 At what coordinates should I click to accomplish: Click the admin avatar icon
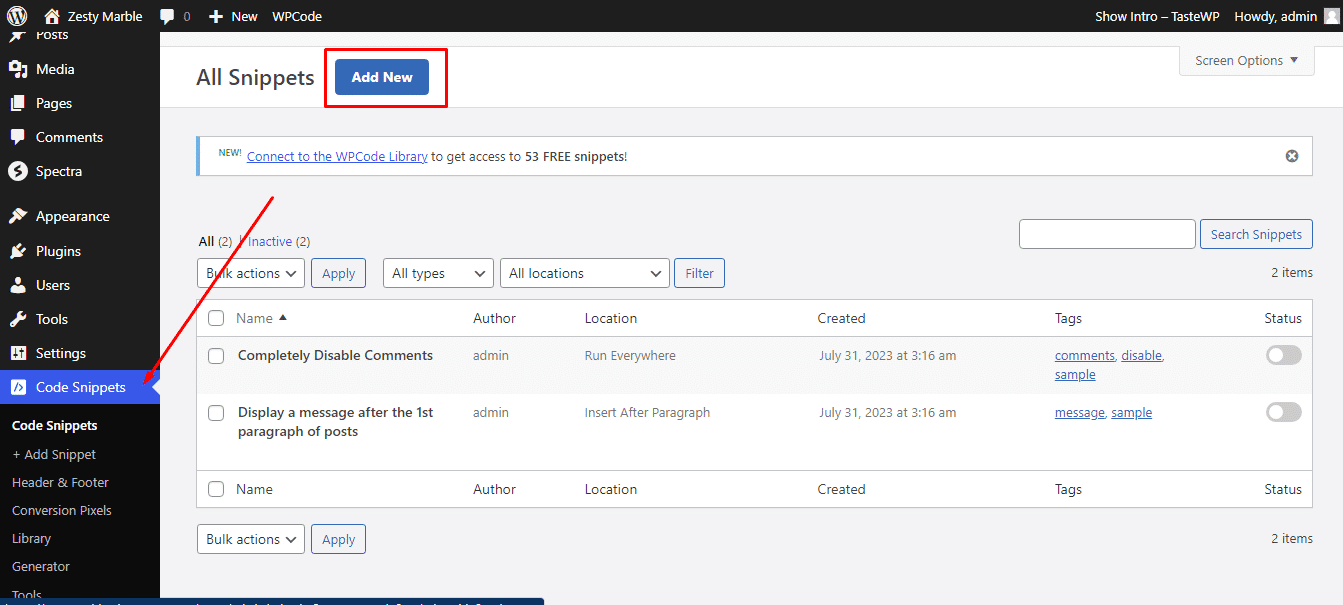point(1330,16)
